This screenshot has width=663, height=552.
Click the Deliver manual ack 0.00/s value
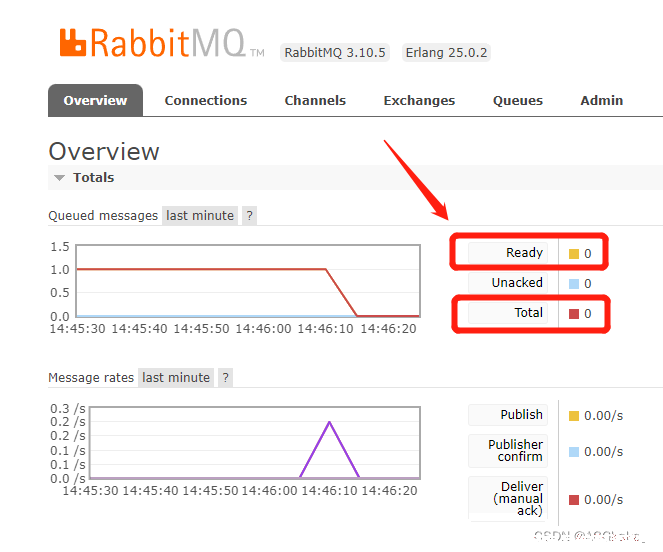click(603, 500)
